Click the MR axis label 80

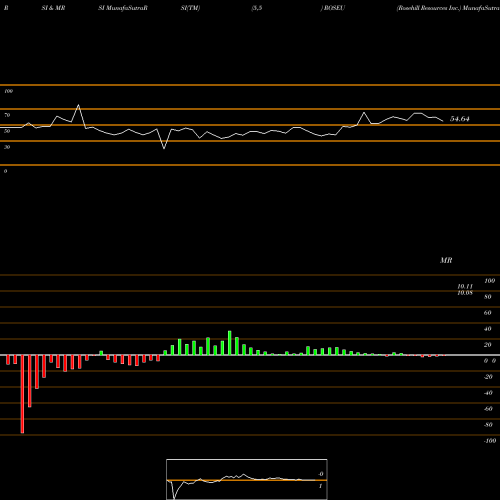click(488, 297)
